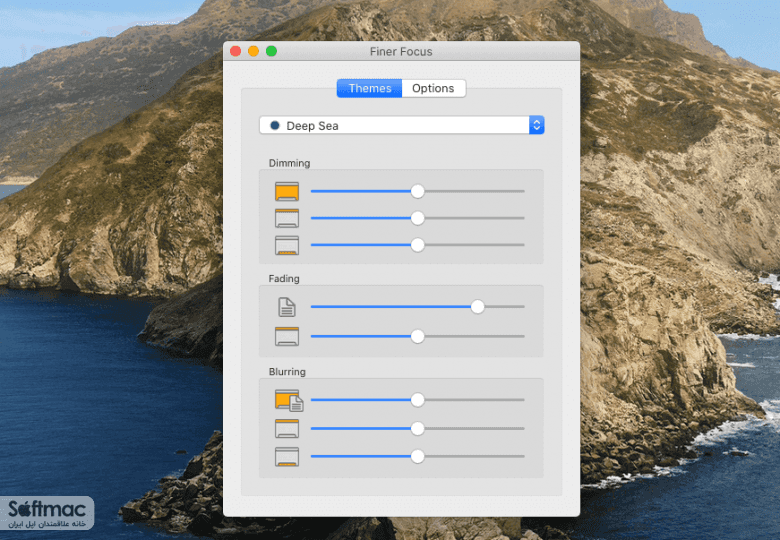
Task: Click the first Blurring slider handle
Action: click(418, 400)
